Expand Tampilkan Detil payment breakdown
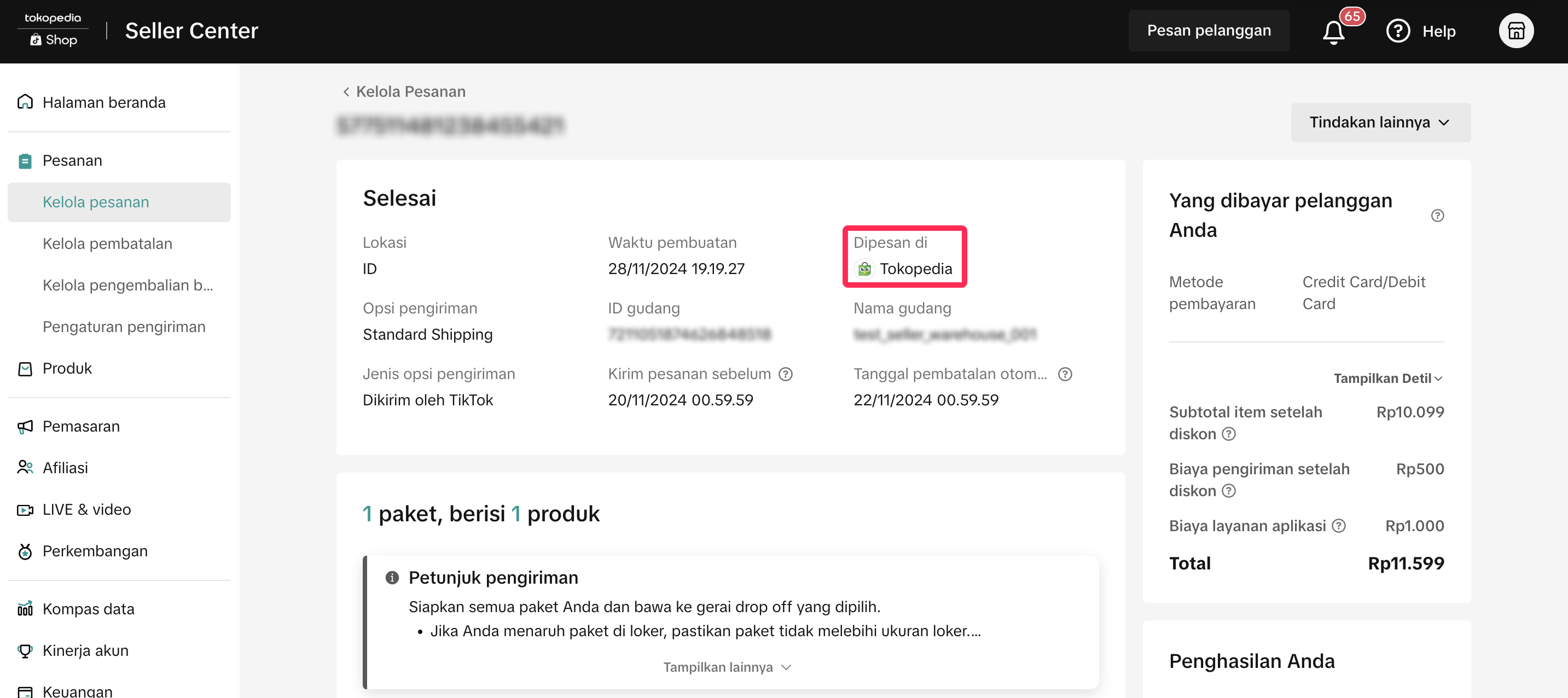Image resolution: width=1568 pixels, height=698 pixels. [1387, 379]
